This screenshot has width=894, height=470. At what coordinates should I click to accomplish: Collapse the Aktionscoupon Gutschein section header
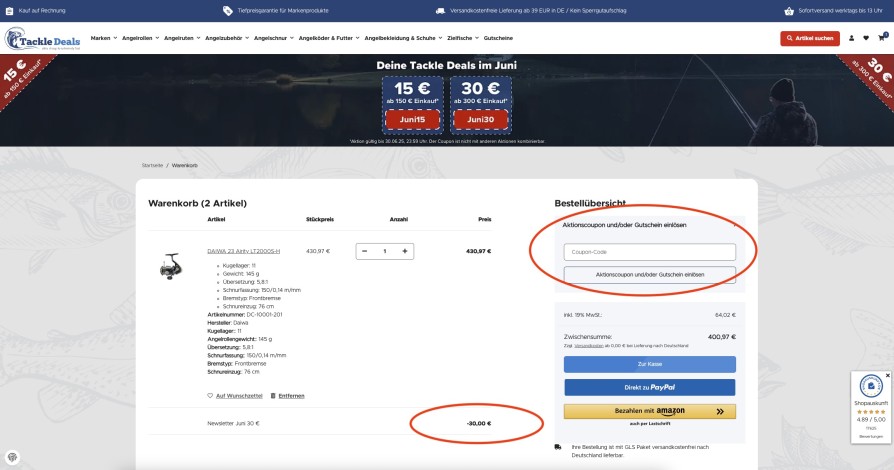[x=649, y=225]
